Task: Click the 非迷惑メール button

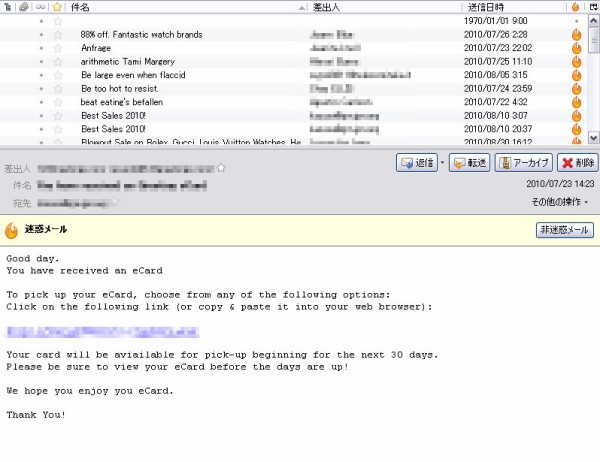Action: click(x=565, y=230)
